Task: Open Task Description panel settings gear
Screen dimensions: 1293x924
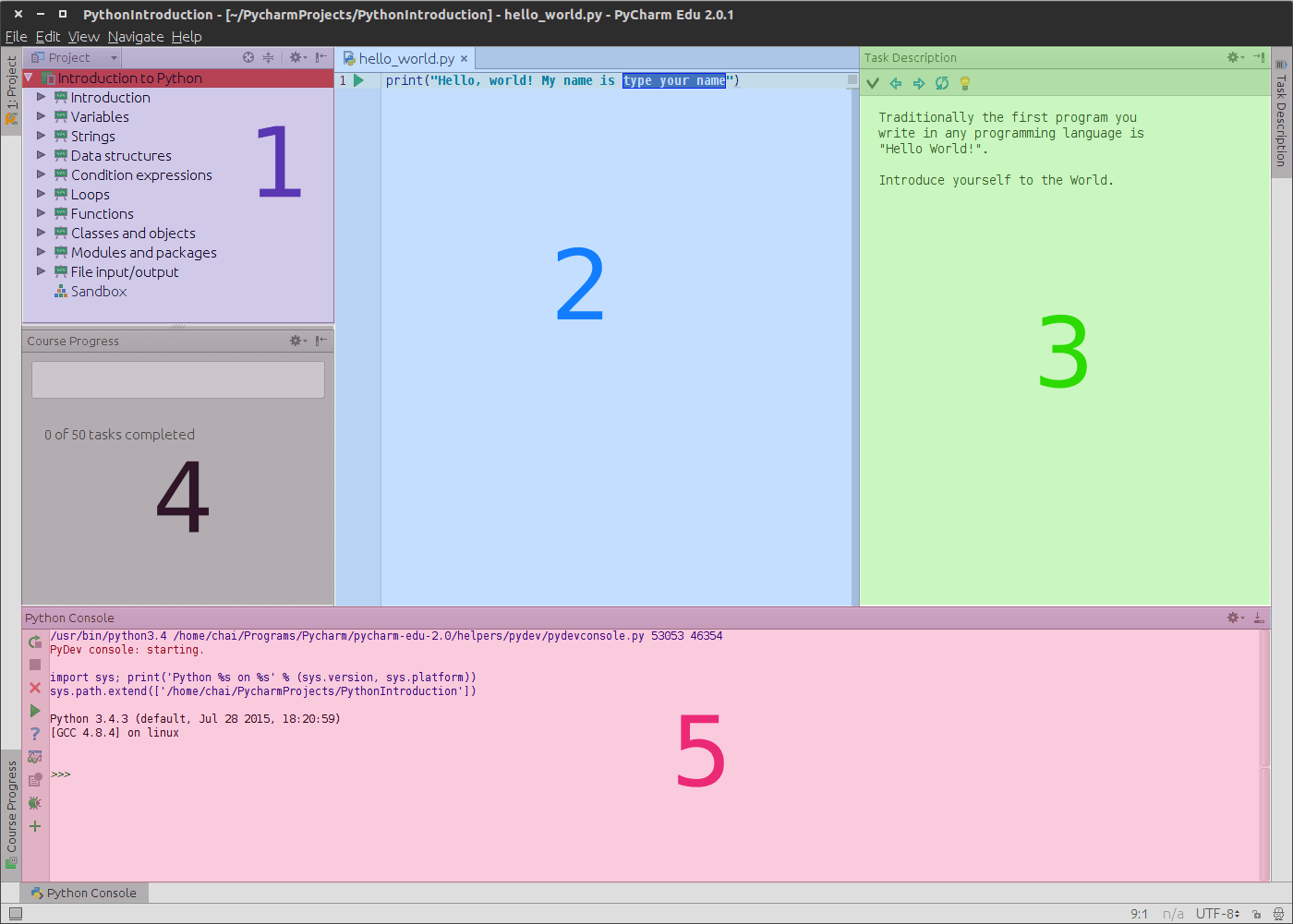Action: pos(1235,57)
